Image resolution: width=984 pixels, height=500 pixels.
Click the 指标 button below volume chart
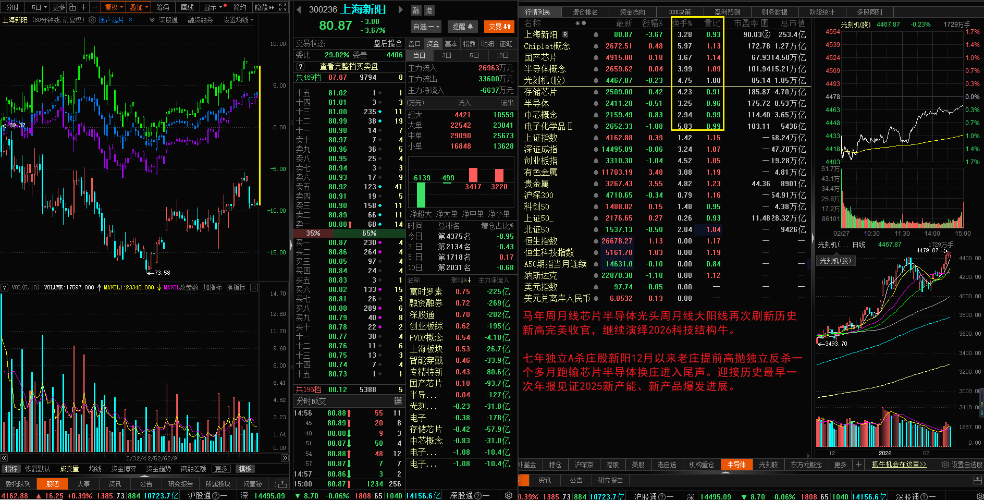pos(10,469)
